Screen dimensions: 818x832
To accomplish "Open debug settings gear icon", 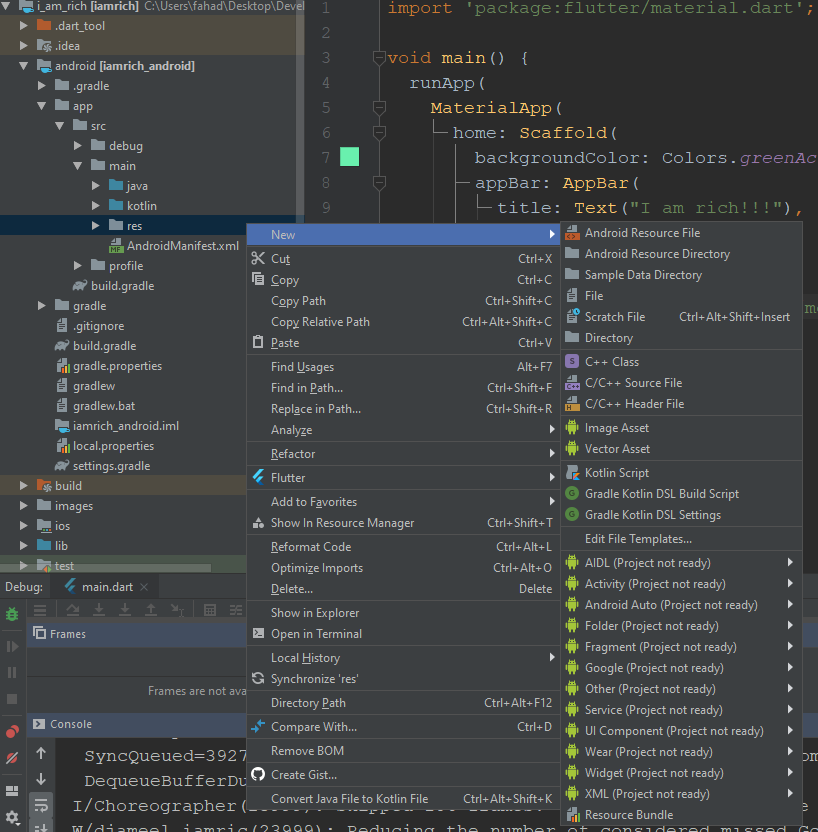I will point(12,817).
